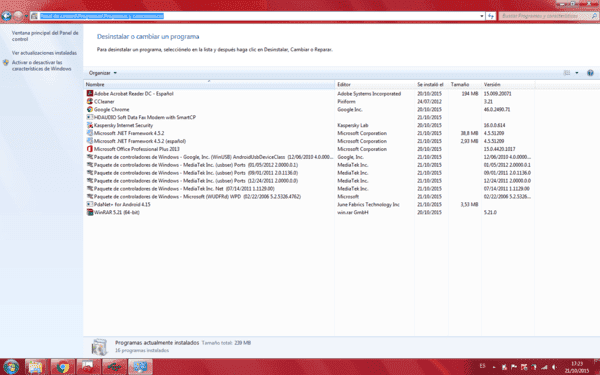This screenshot has height=375, width=600.
Task: Click the Control Panel taskbar button
Action: [x=140, y=367]
